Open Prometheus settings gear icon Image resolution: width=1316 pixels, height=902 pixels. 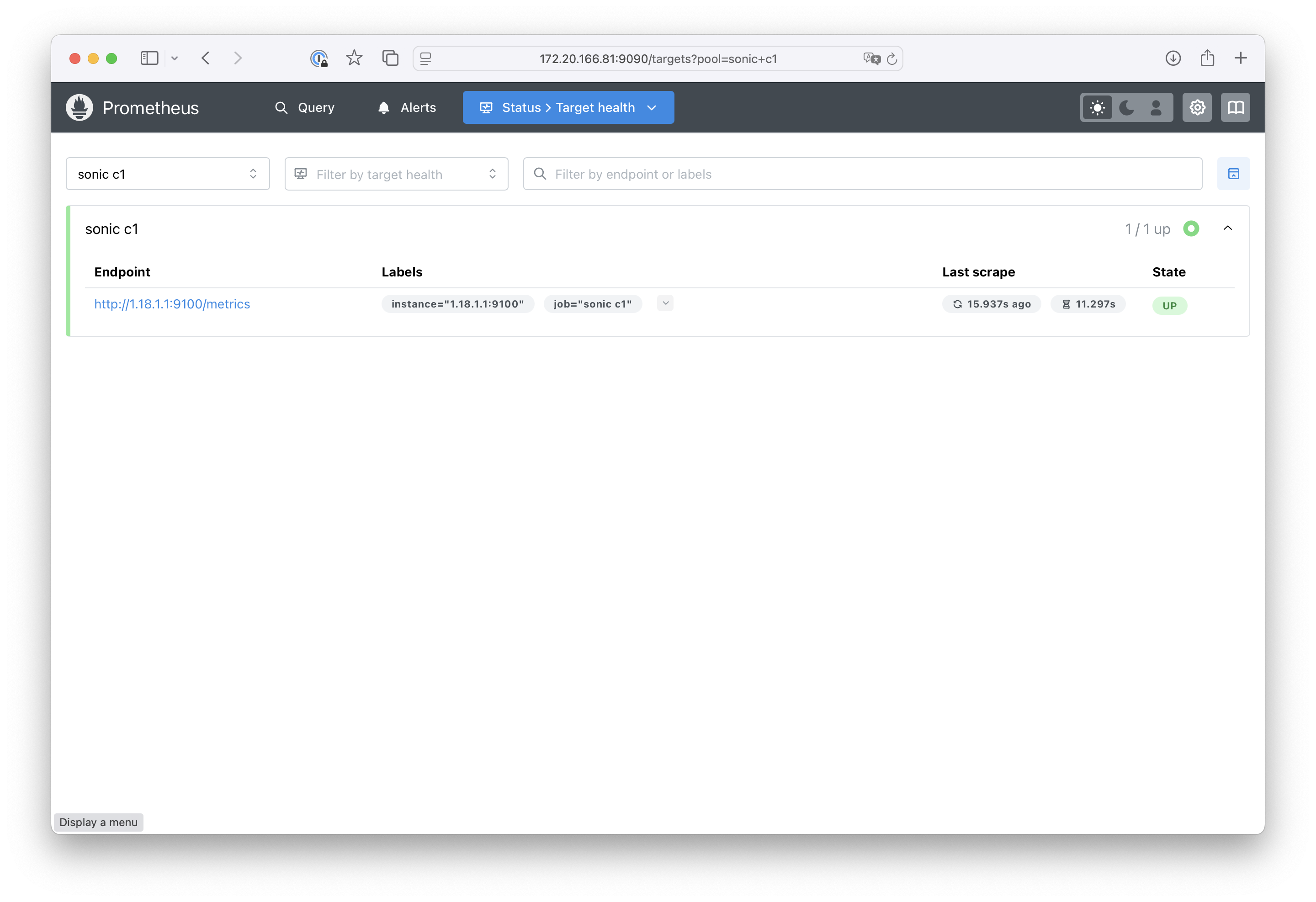click(1197, 107)
